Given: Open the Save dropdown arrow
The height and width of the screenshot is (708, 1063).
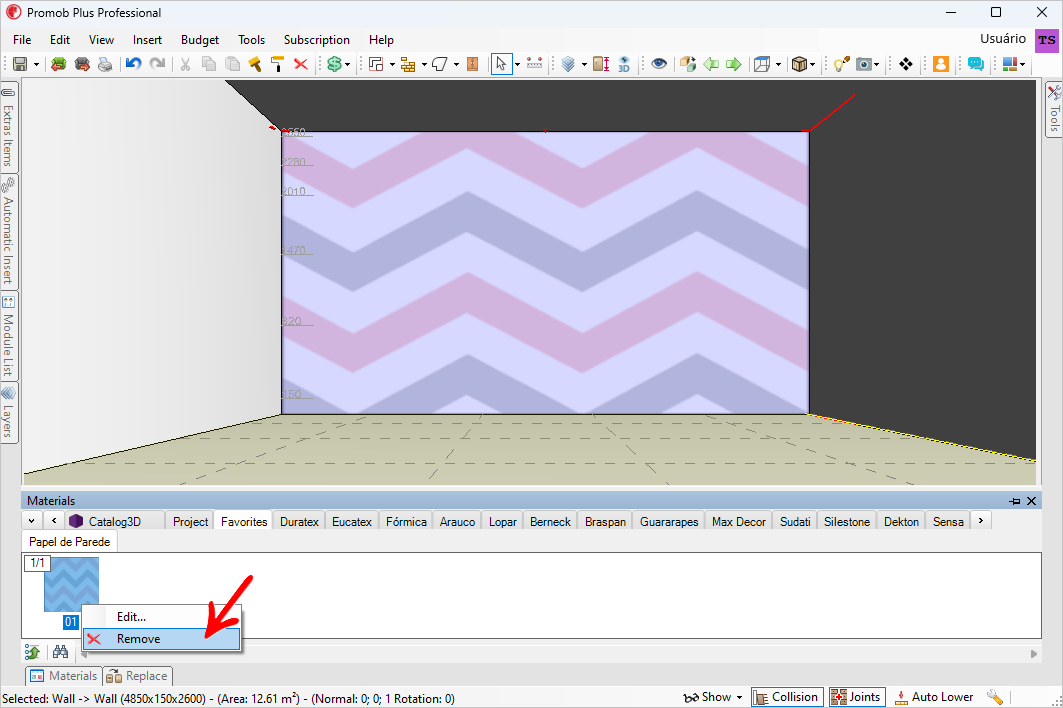Looking at the screenshot, I should point(36,64).
